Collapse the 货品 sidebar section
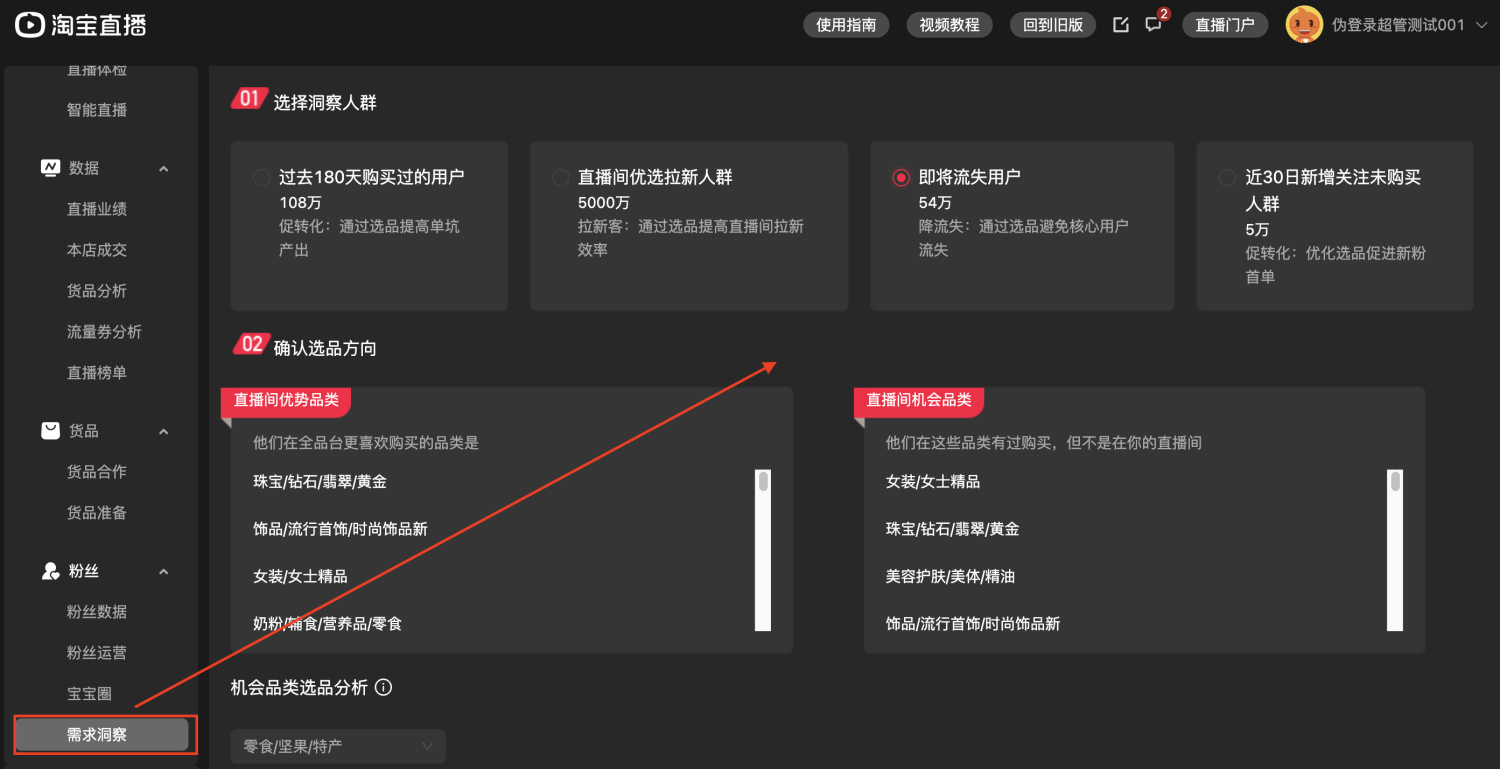This screenshot has height=769, width=1500. 163,430
